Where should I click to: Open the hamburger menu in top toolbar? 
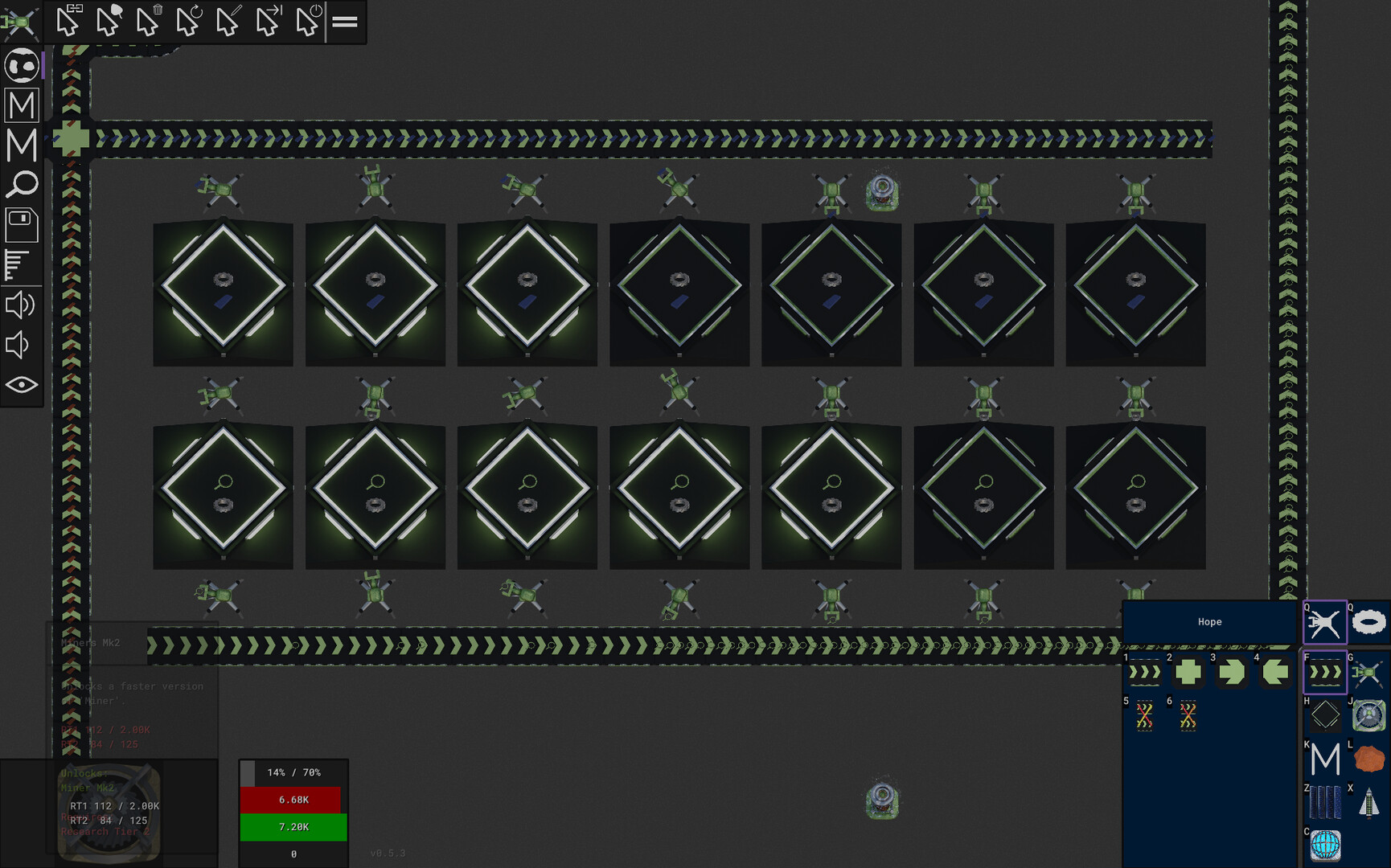(x=345, y=23)
